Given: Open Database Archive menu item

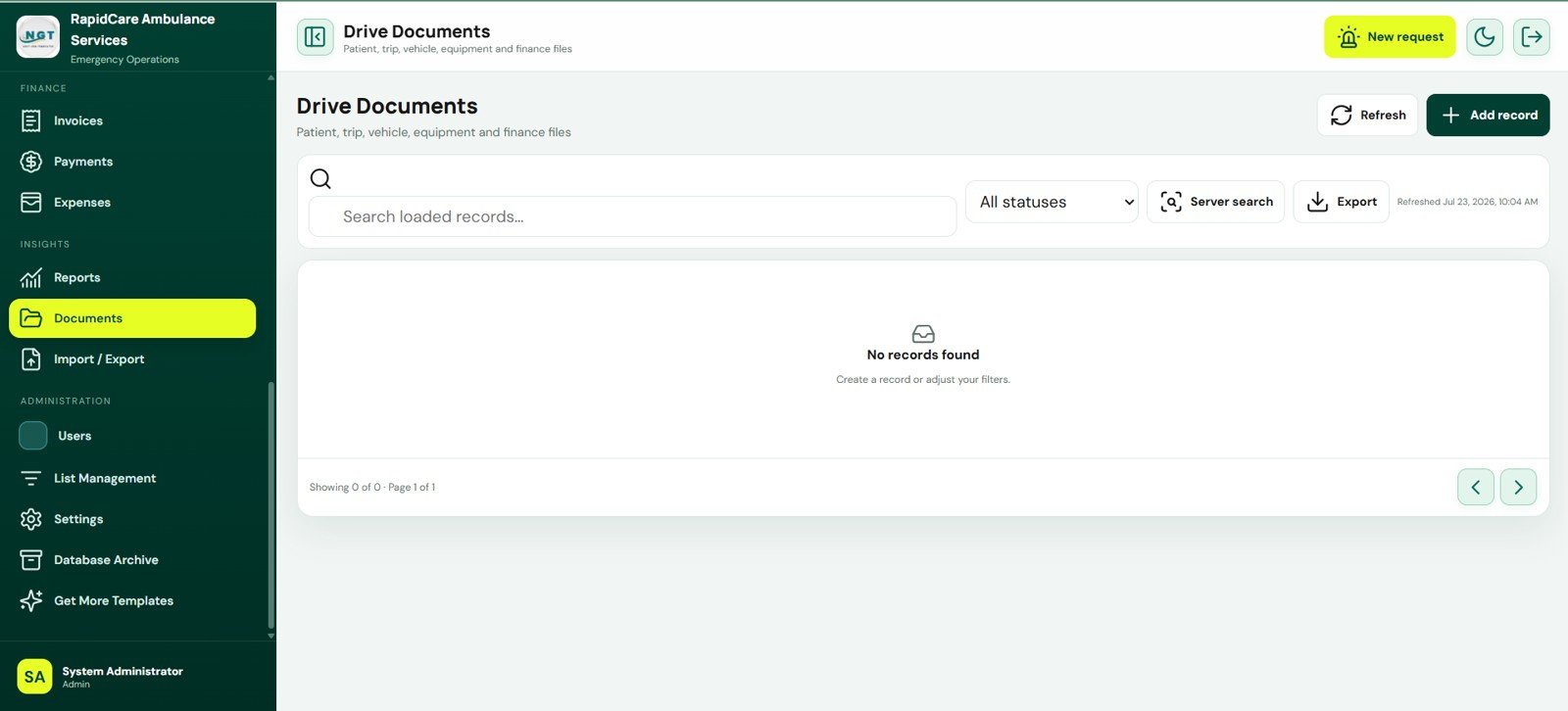Looking at the screenshot, I should [132, 560].
